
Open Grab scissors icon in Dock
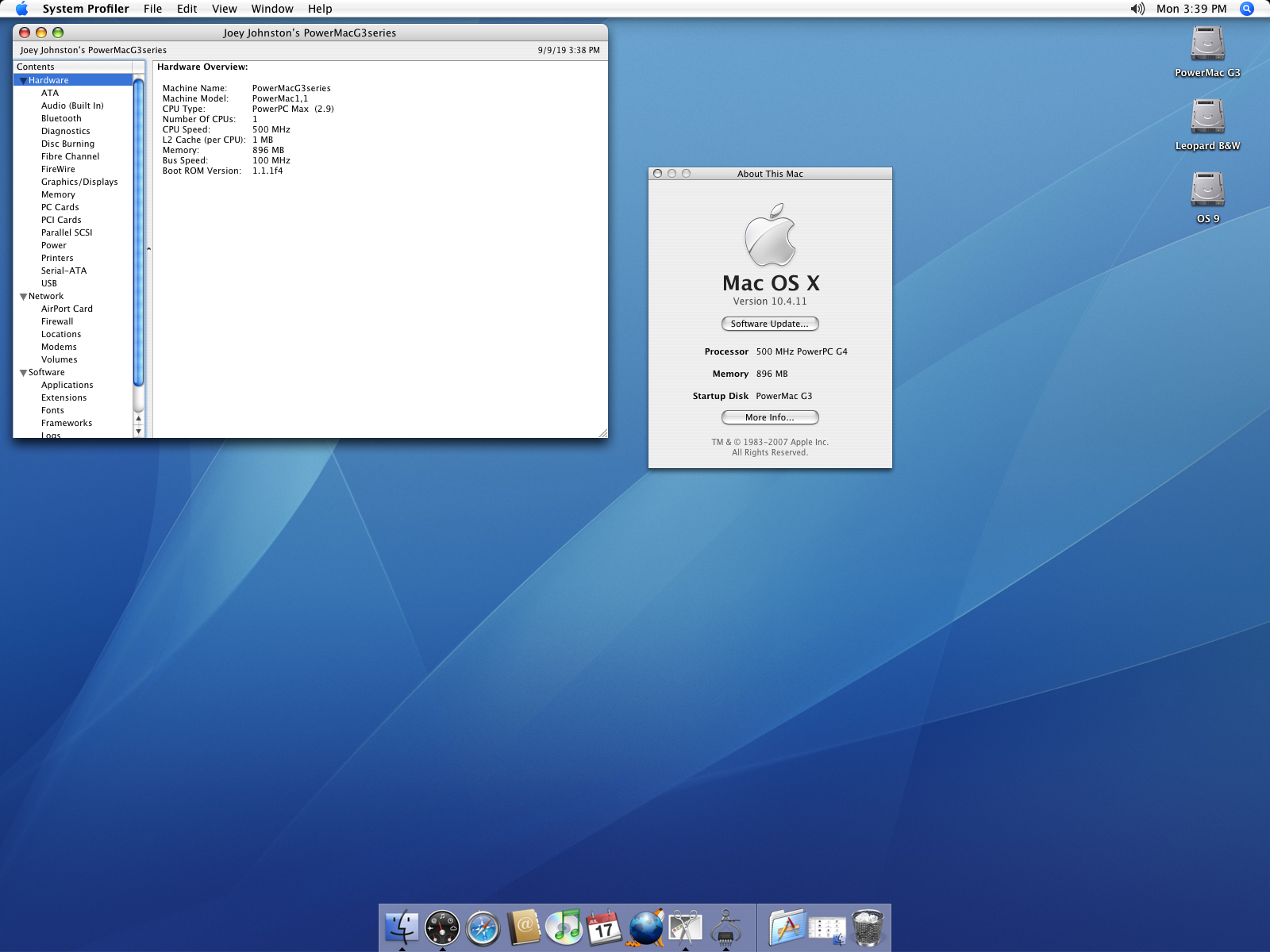[686, 927]
